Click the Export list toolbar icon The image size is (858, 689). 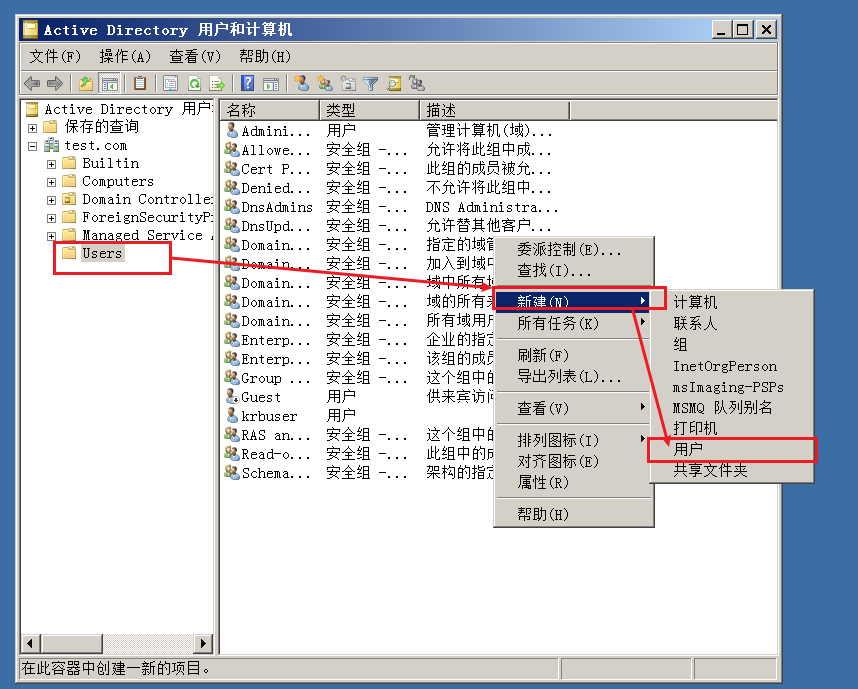[217, 84]
